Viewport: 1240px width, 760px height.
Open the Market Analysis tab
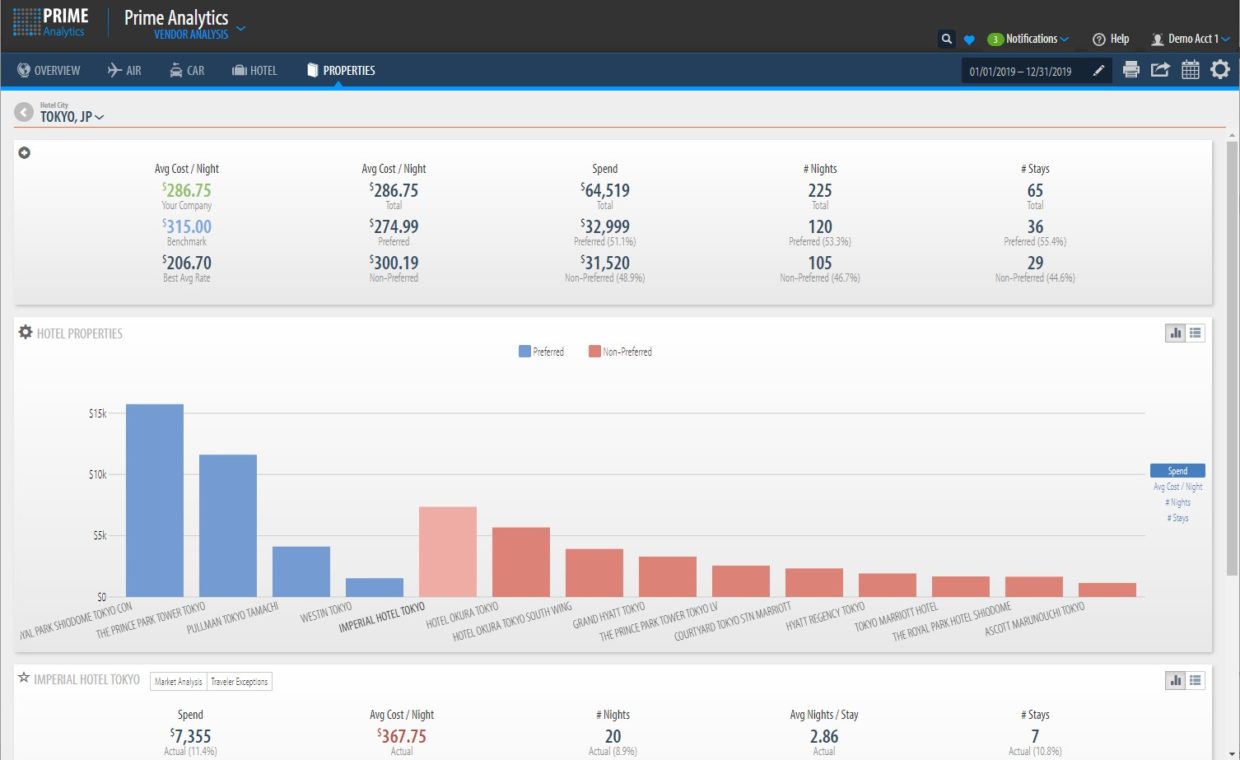point(178,682)
